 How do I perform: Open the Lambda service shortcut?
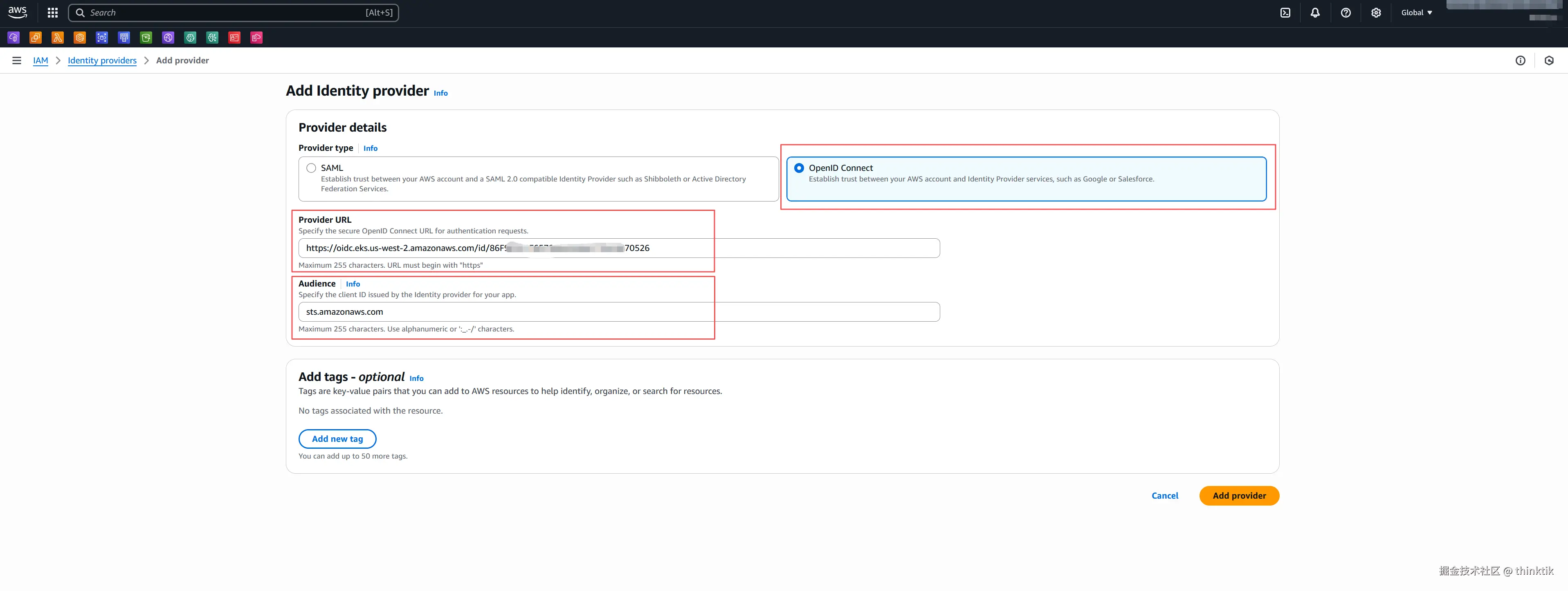(x=58, y=38)
